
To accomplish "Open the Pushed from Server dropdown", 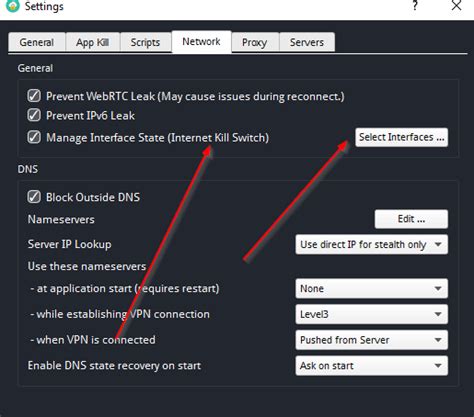I will [x=371, y=340].
